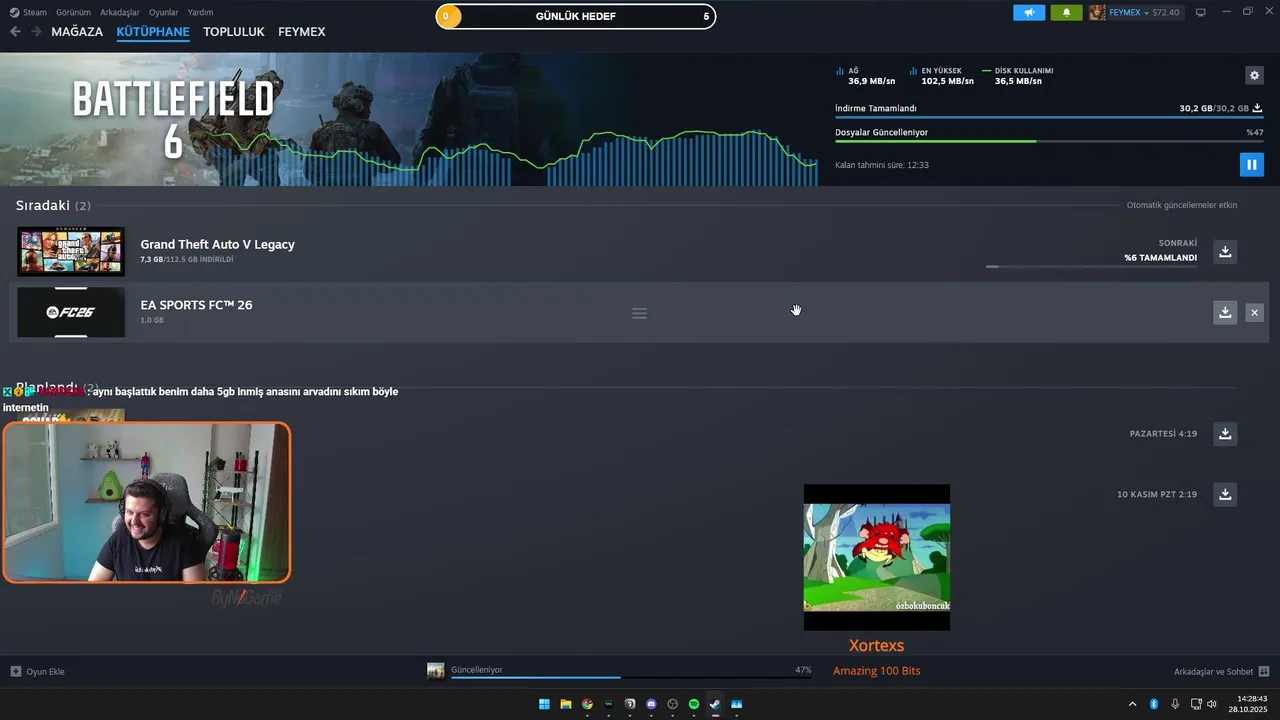Click the Sıradaki (2) section header

[x=53, y=205]
